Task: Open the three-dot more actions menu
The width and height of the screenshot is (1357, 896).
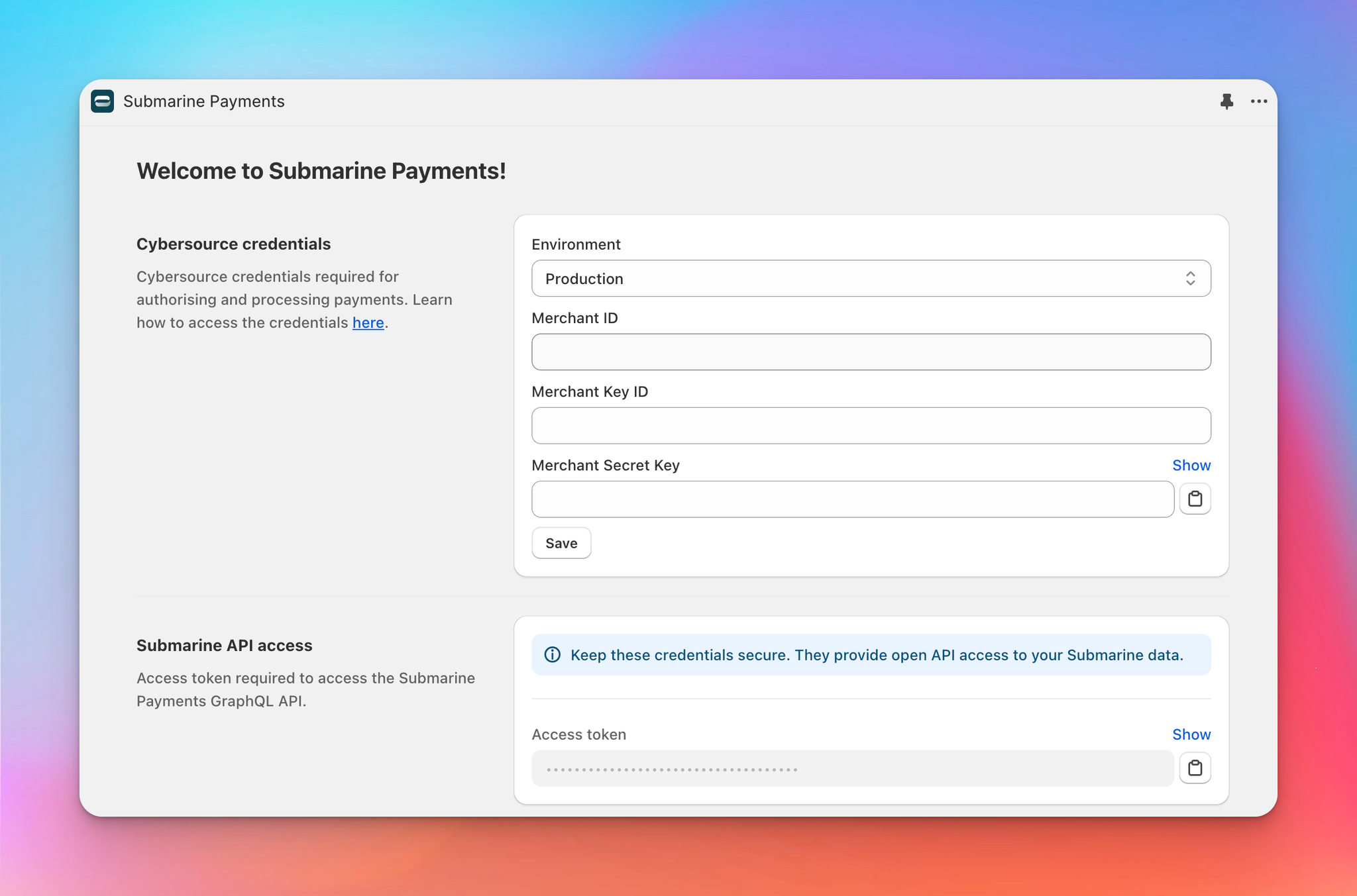Action: pyautogui.click(x=1259, y=101)
